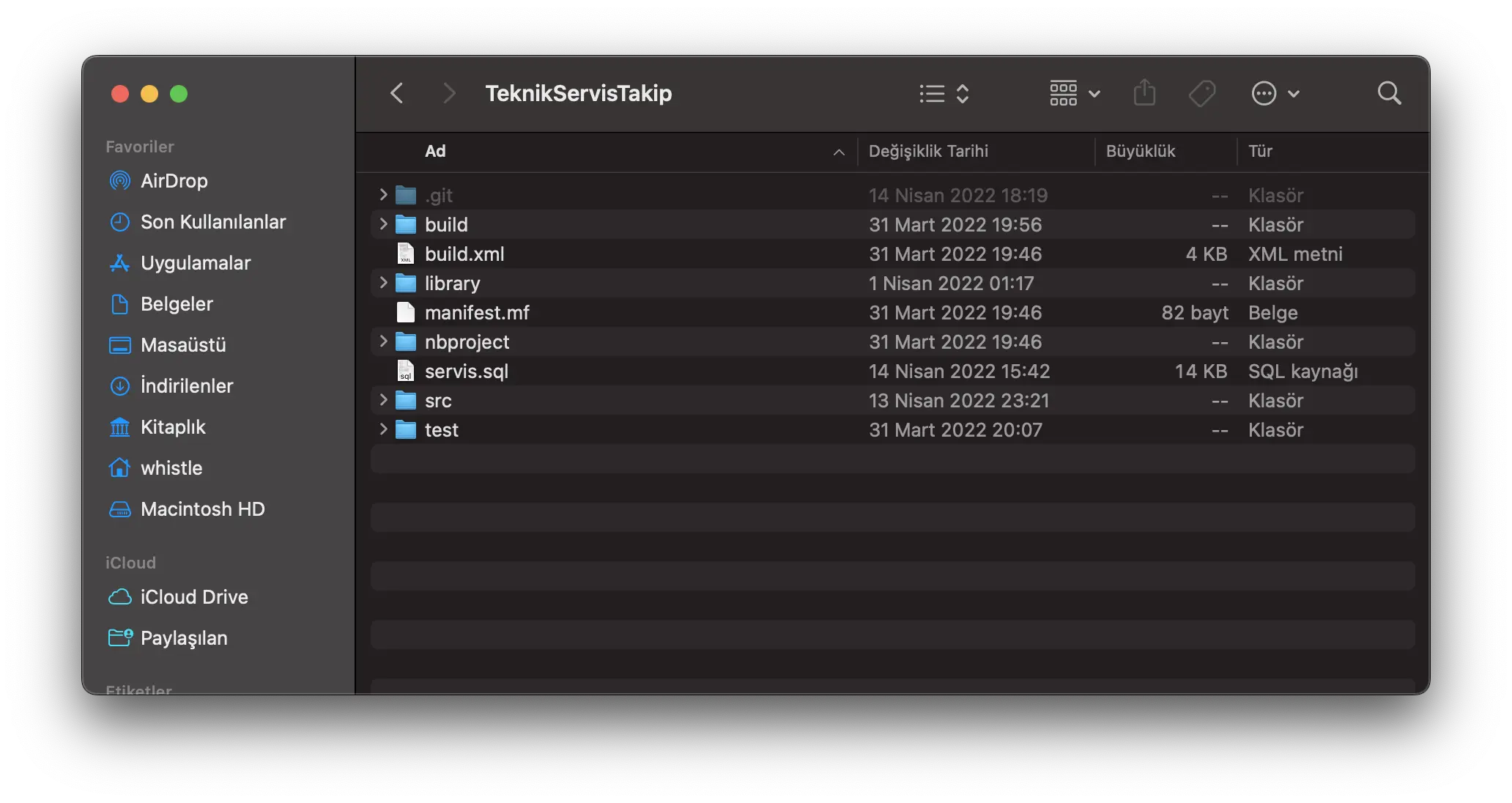Select Macintosh HD in the sidebar

tap(187, 509)
